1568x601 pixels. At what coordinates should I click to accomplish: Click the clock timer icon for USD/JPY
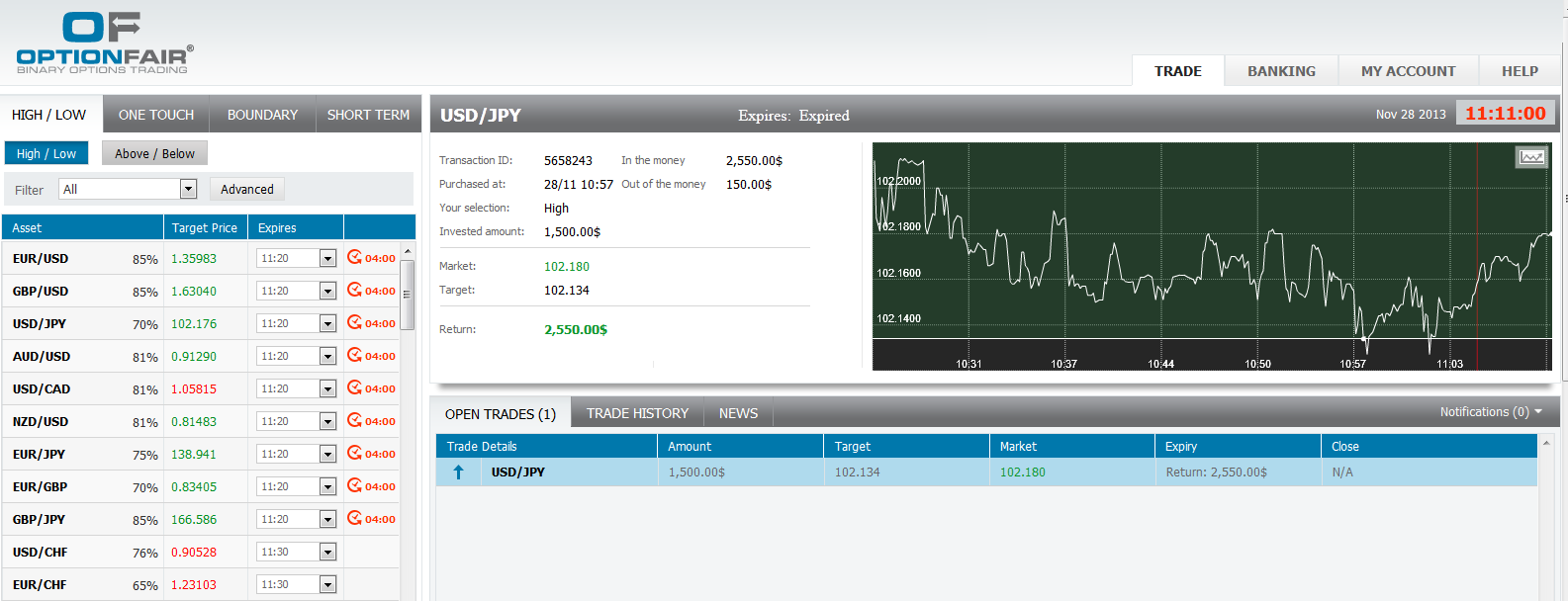click(x=354, y=323)
